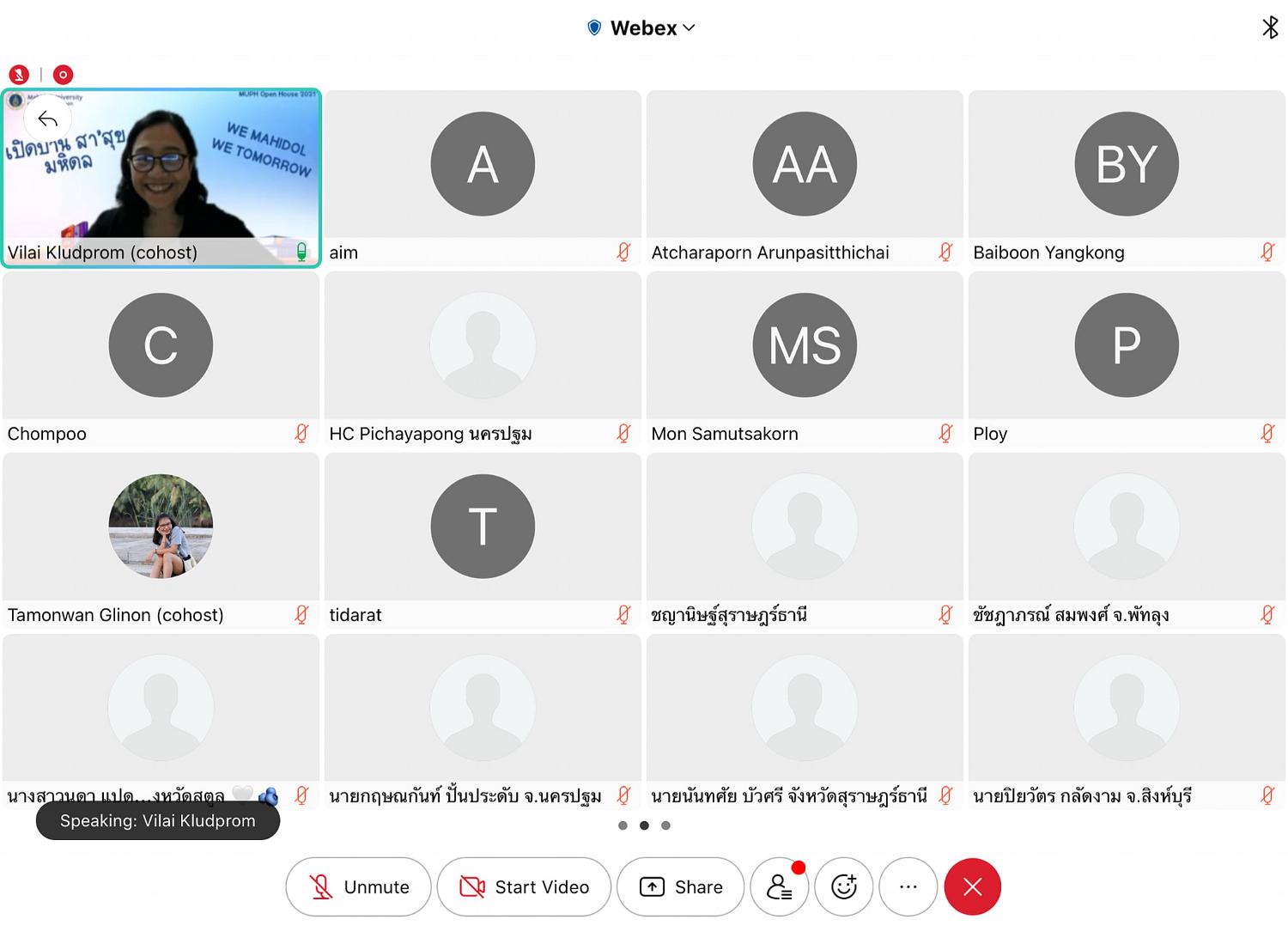Click the muted microphone indicator at top left
Image resolution: width=1288 pixels, height=944 pixels.
[19, 75]
